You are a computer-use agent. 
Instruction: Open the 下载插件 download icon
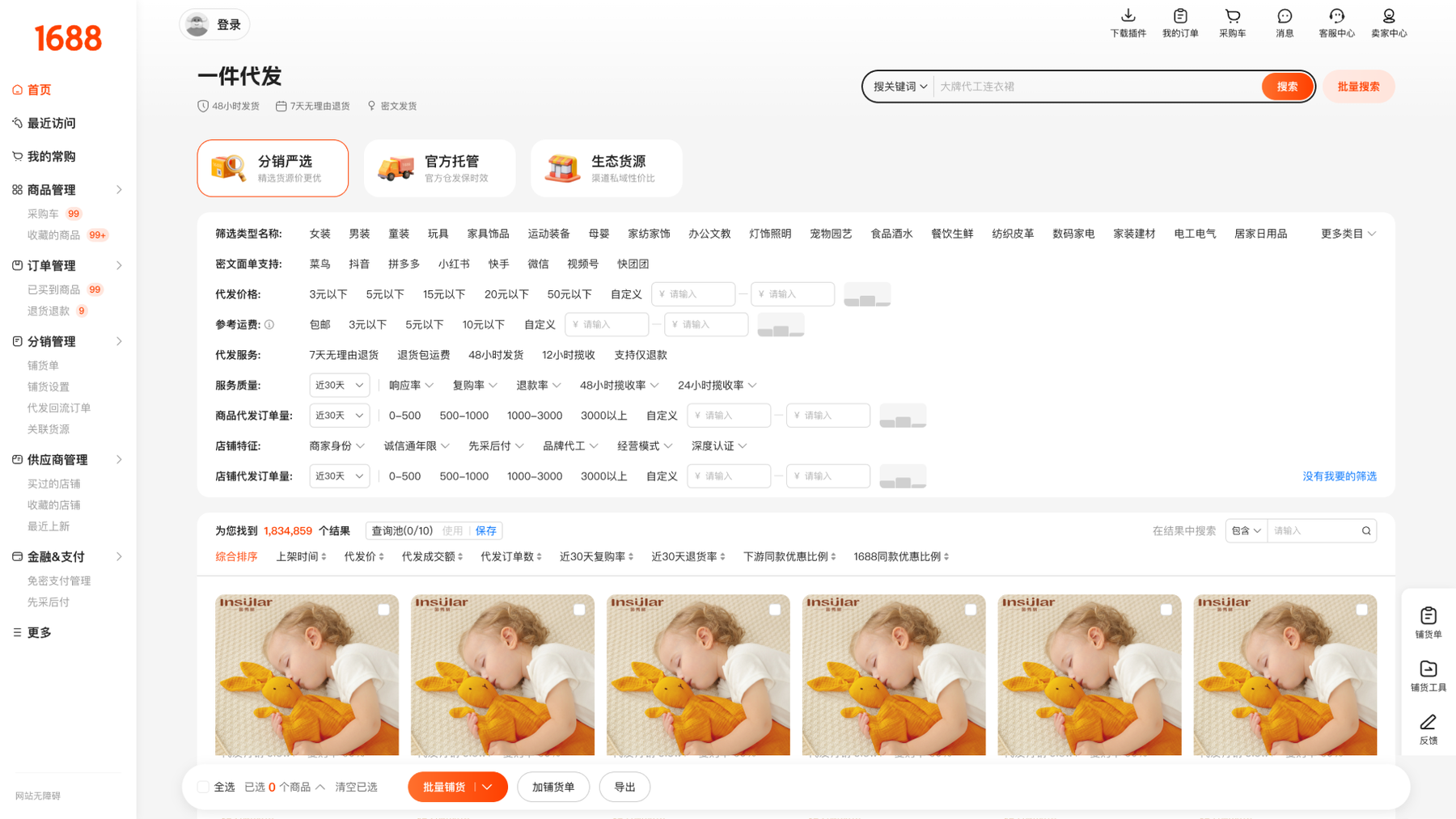tap(1128, 16)
